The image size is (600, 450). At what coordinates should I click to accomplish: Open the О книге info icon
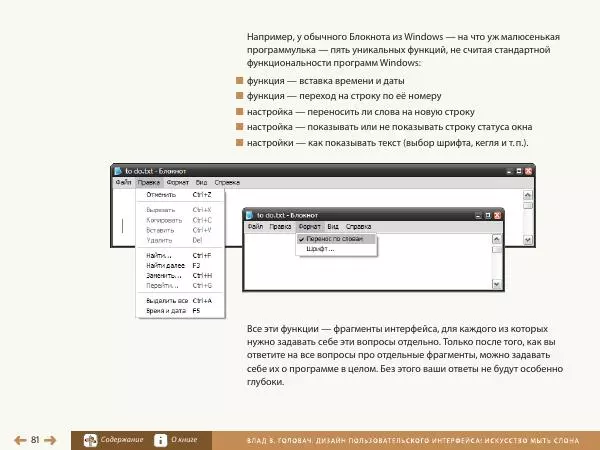coord(160,440)
